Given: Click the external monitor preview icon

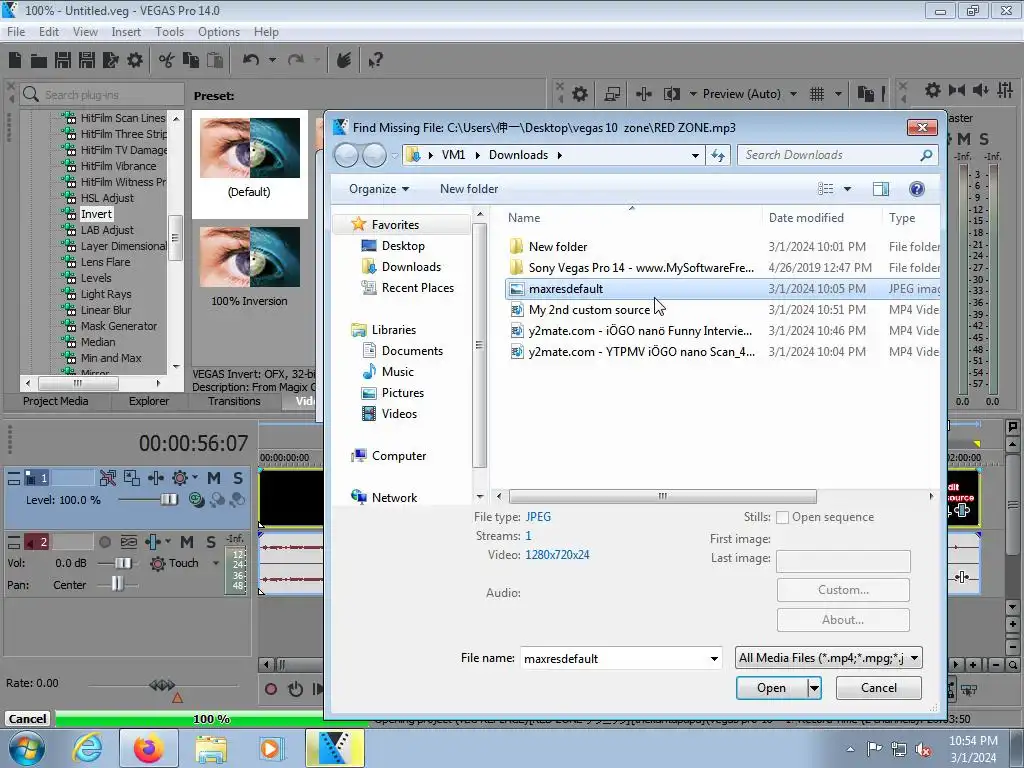Looking at the screenshot, I should (612, 94).
